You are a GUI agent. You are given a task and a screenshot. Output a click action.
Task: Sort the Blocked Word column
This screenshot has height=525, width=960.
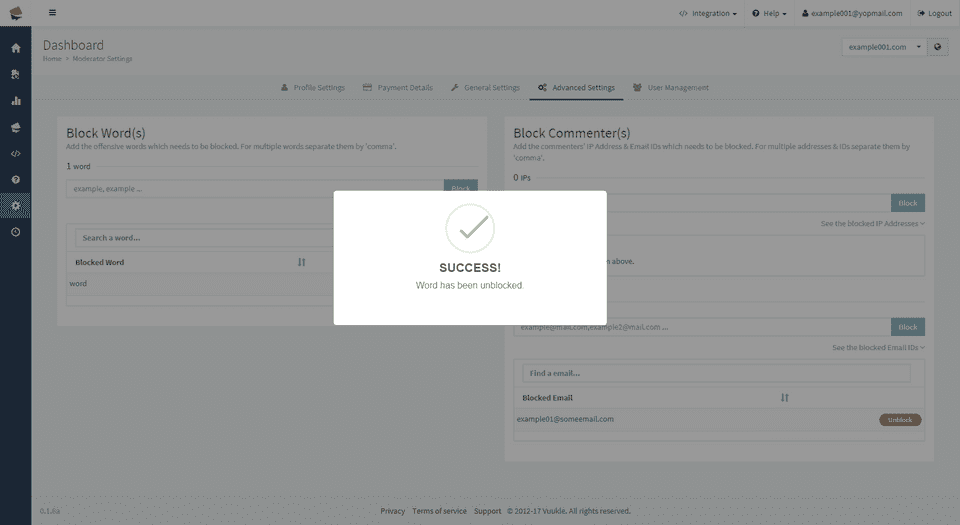coord(301,262)
